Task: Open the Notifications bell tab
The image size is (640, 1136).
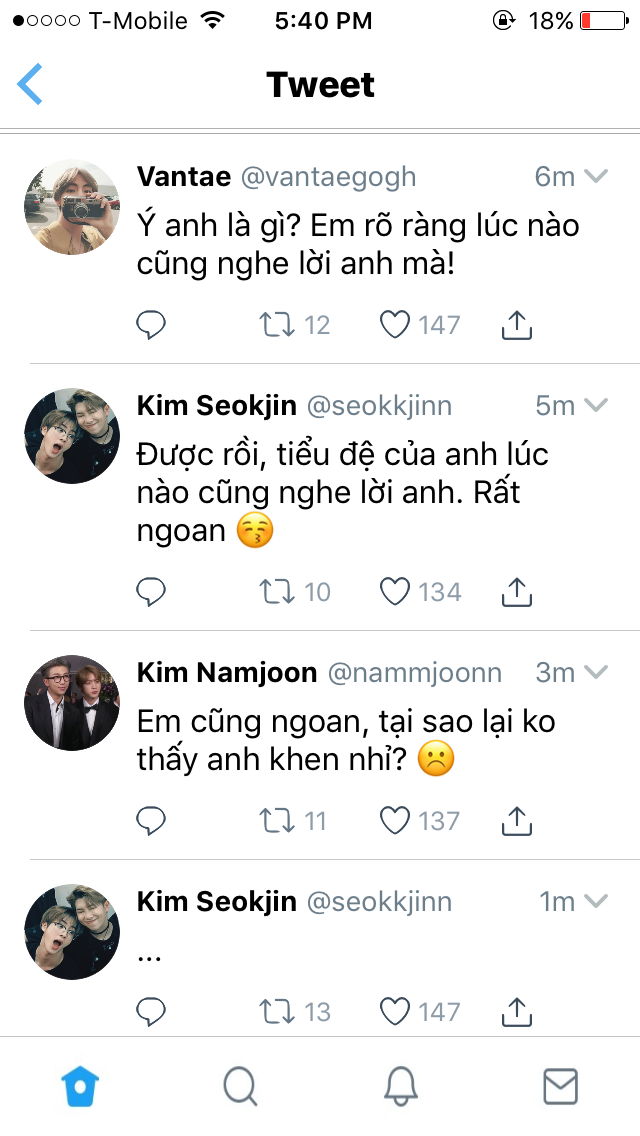Action: tap(401, 1086)
